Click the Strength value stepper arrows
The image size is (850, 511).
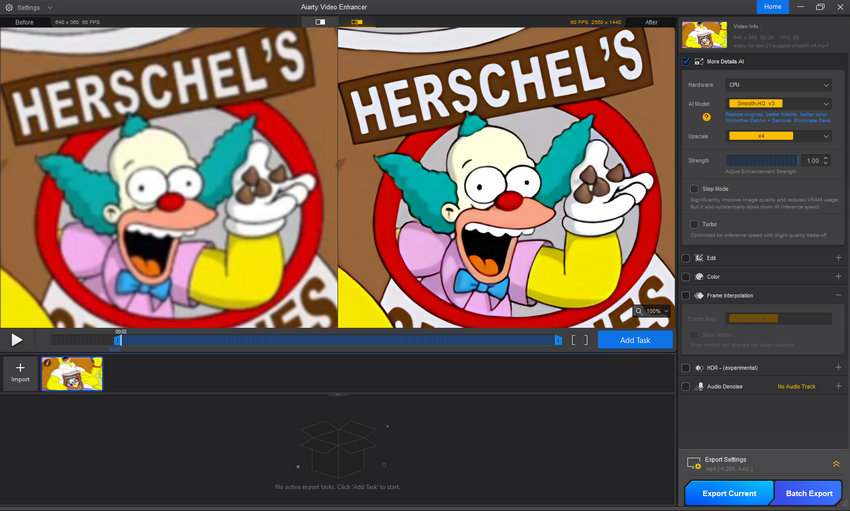click(826, 160)
